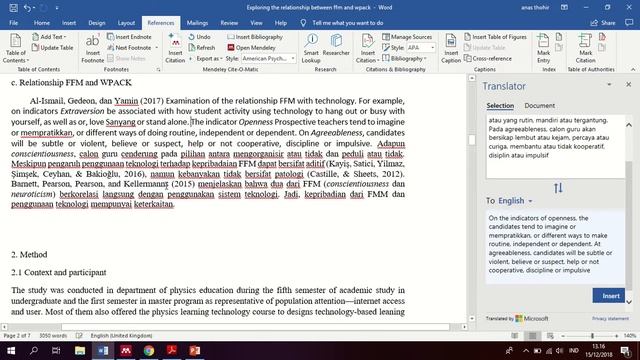Click 3050 words count in status bar
Viewport: 640px width, 360px height.
tap(53, 336)
